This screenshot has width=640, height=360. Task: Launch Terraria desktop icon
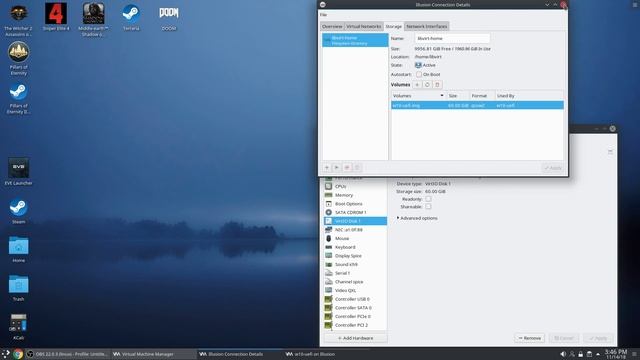pos(131,17)
